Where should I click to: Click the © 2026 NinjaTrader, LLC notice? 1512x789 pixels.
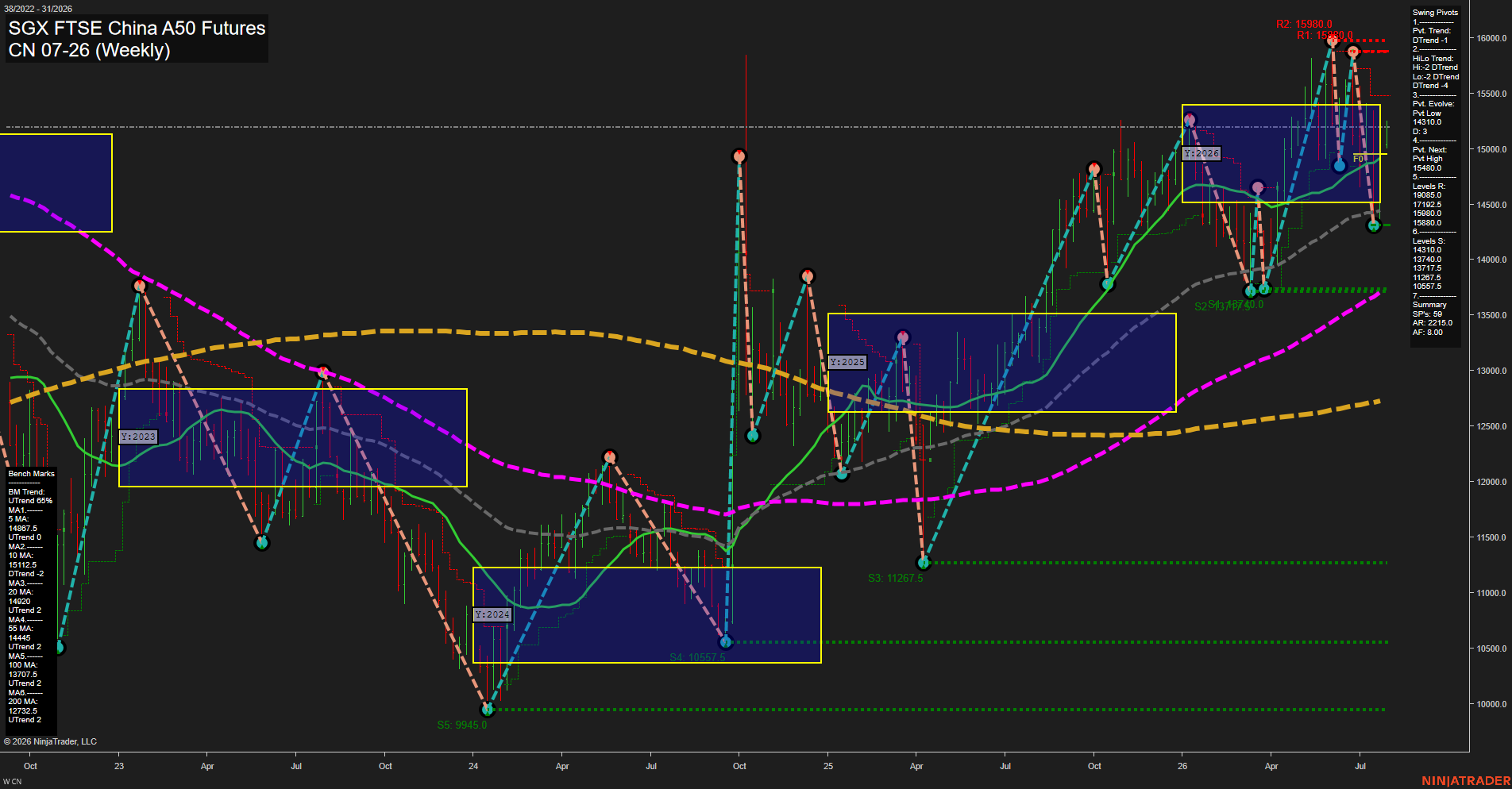pyautogui.click(x=50, y=741)
